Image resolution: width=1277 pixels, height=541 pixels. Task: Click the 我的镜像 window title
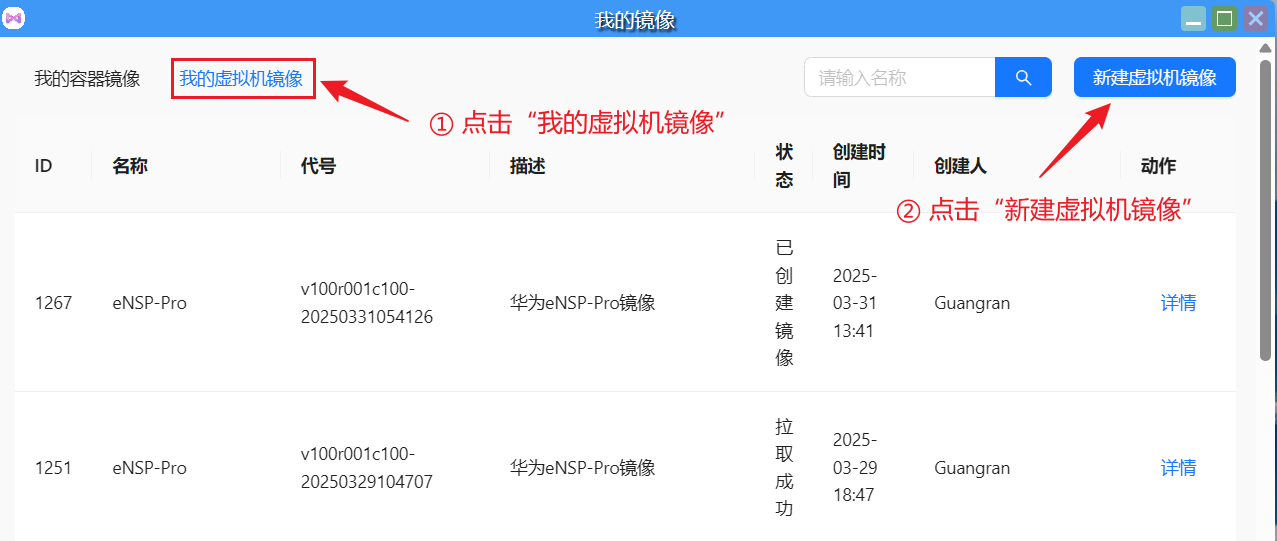[637, 19]
